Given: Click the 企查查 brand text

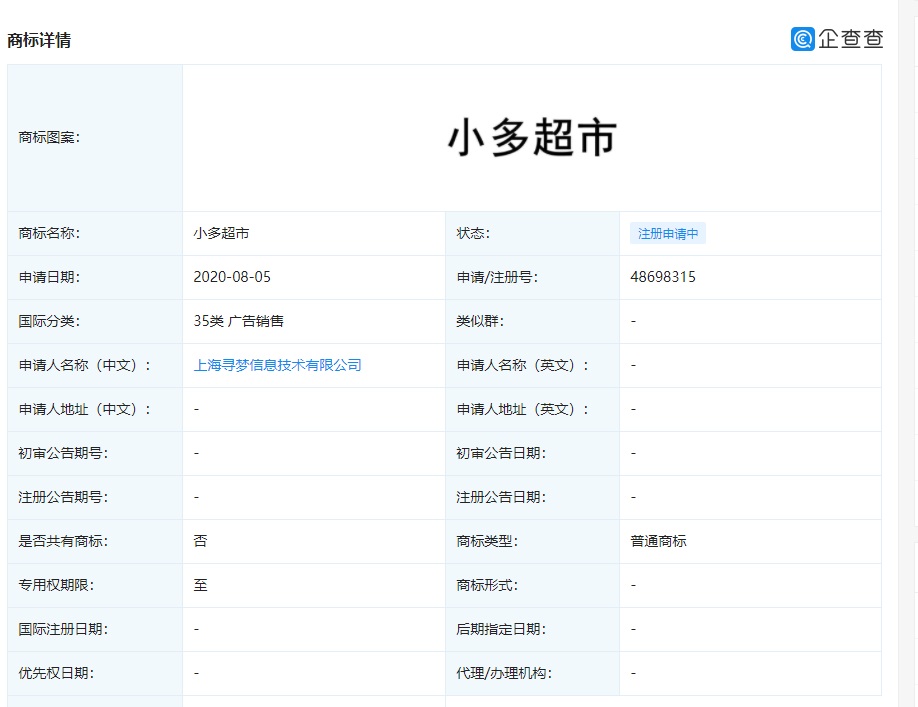Looking at the screenshot, I should click(851, 39).
